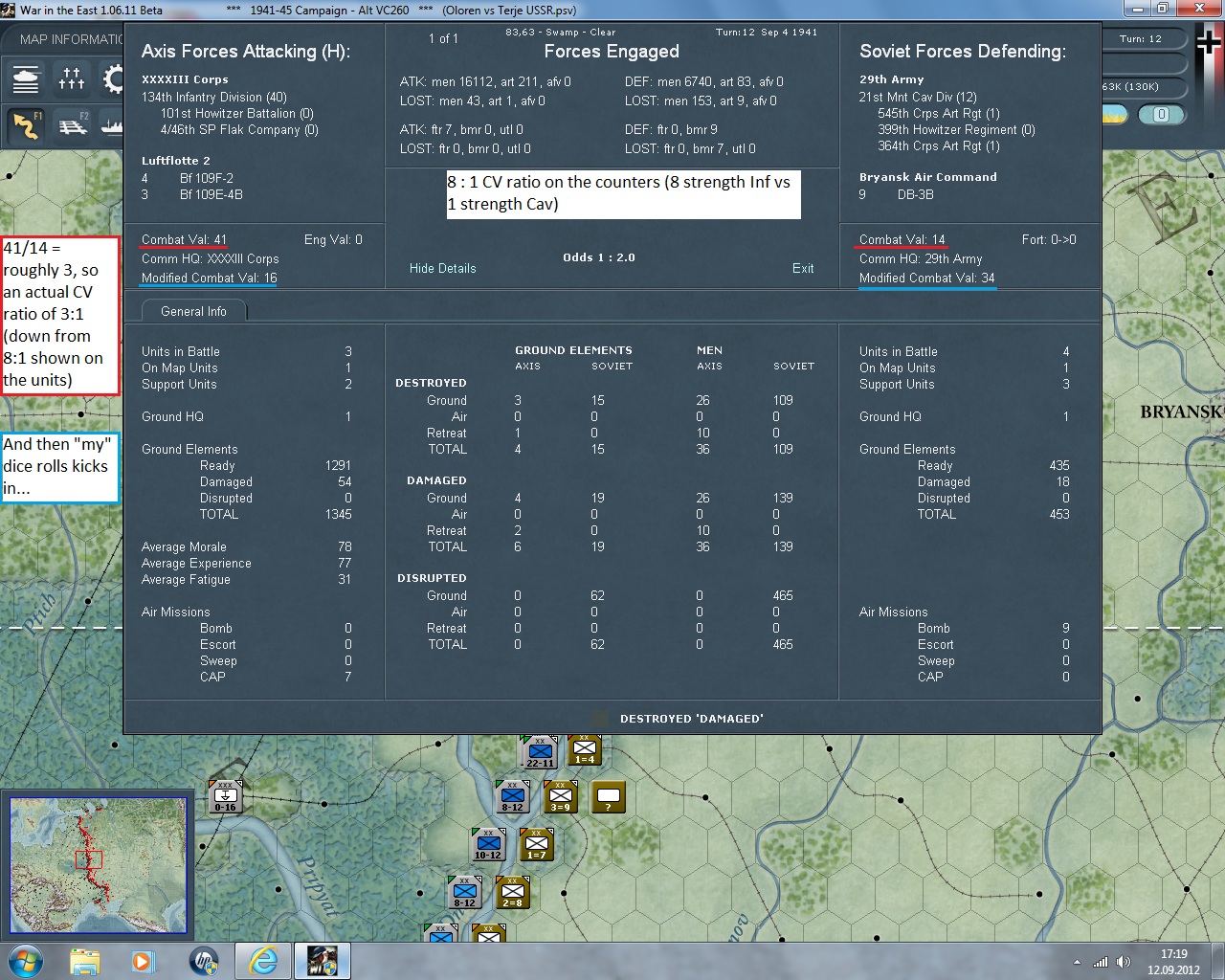Screen dimensions: 1225x980
Task: Select unknown Soviet unit marked ?
Action: coord(609,796)
